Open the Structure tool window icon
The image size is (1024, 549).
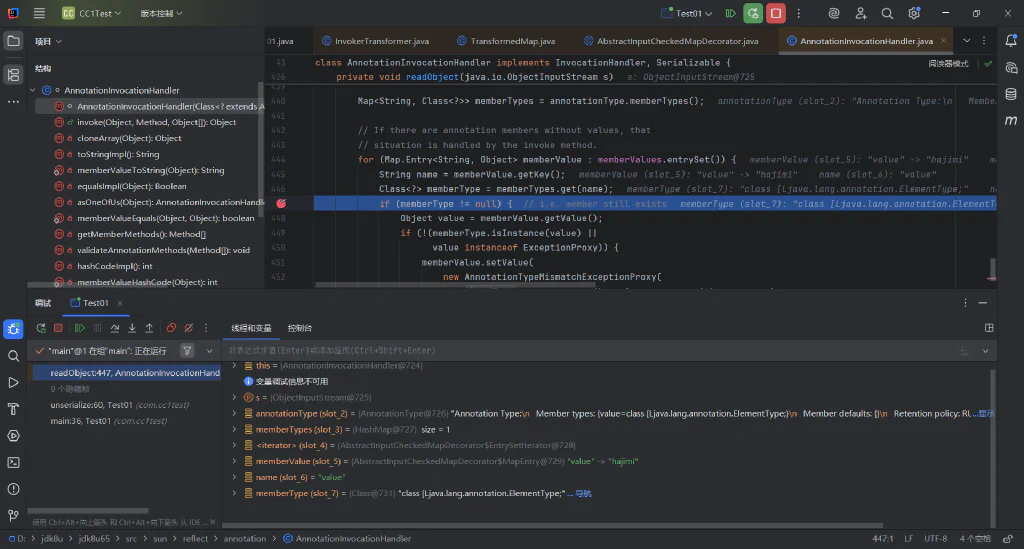13,74
